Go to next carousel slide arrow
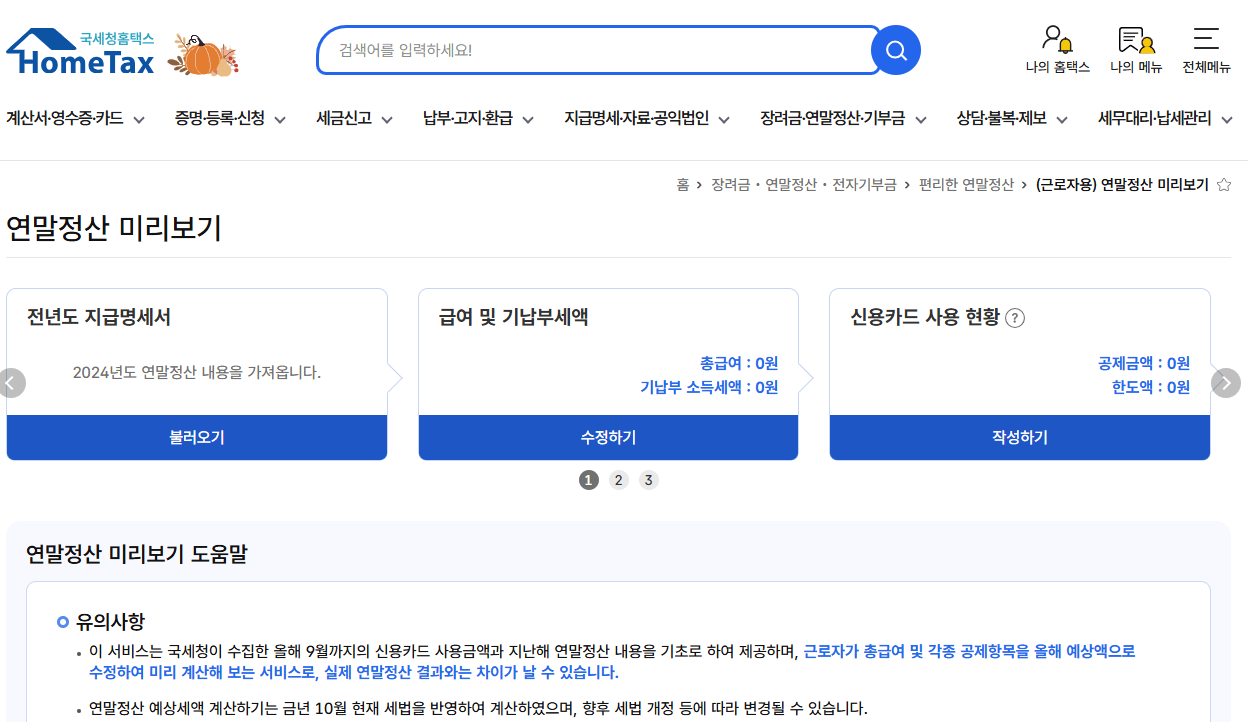The image size is (1248, 722). pyautogui.click(x=1225, y=383)
